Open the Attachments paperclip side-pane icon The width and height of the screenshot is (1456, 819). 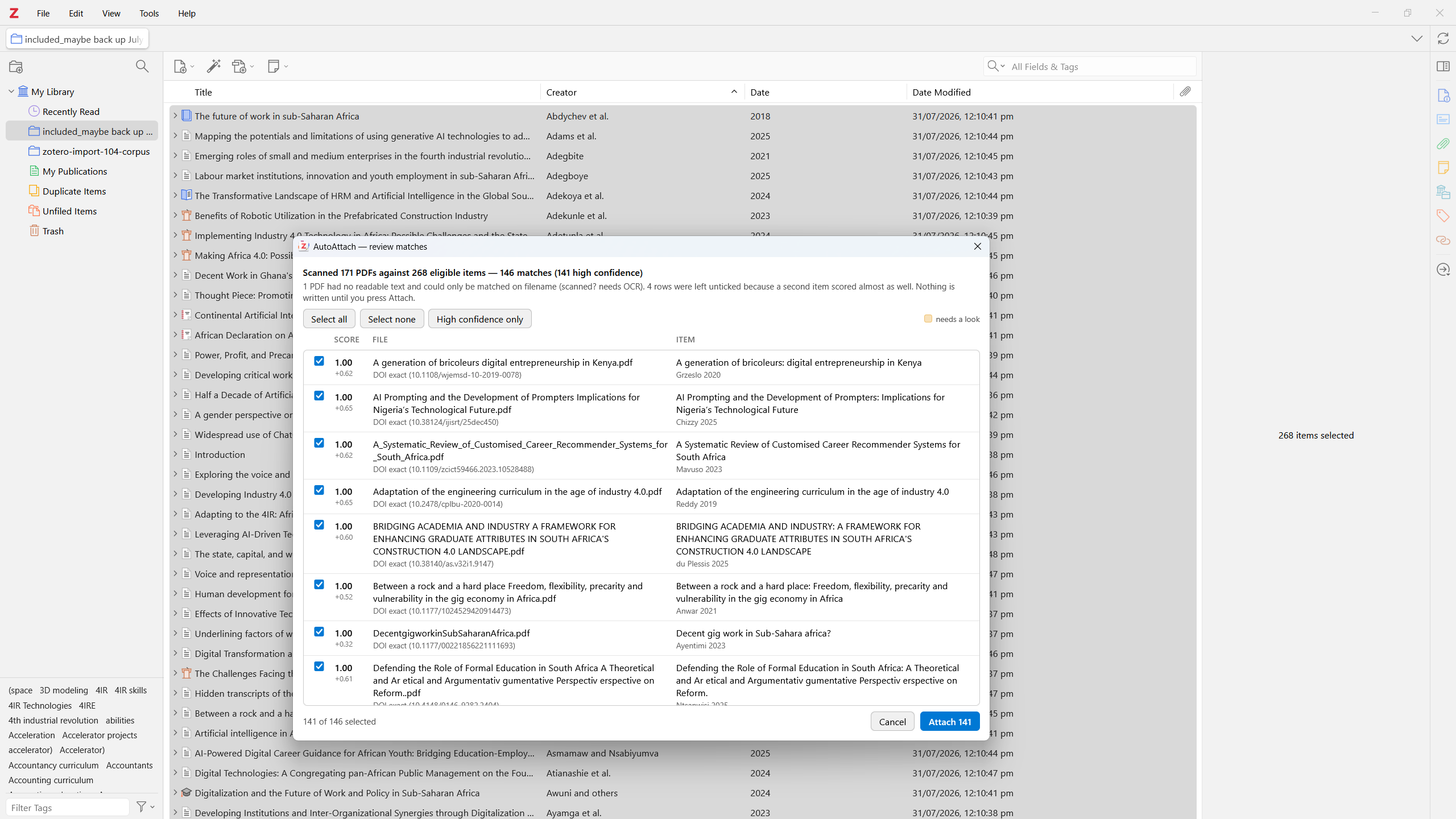(x=1443, y=144)
